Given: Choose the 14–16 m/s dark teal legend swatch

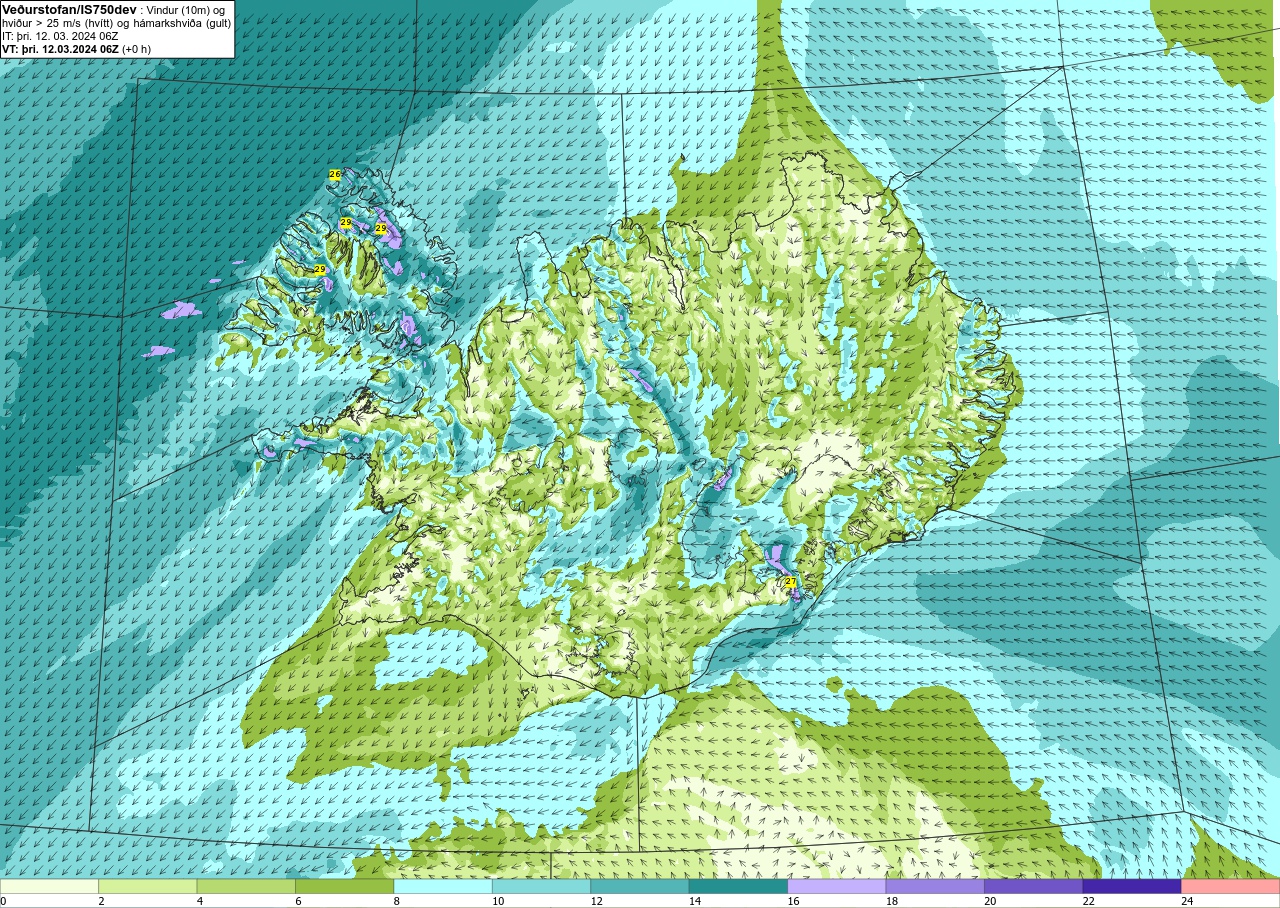Looking at the screenshot, I should pyautogui.click(x=738, y=886).
